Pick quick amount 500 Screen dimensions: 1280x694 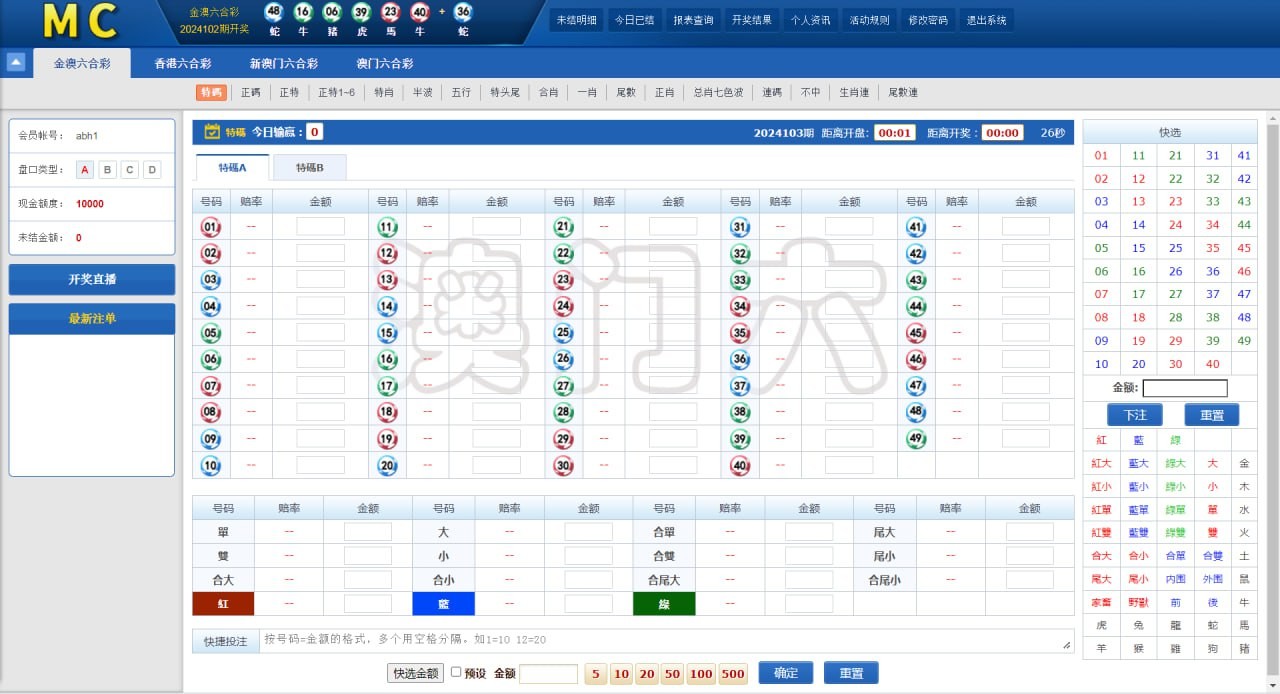coord(733,674)
